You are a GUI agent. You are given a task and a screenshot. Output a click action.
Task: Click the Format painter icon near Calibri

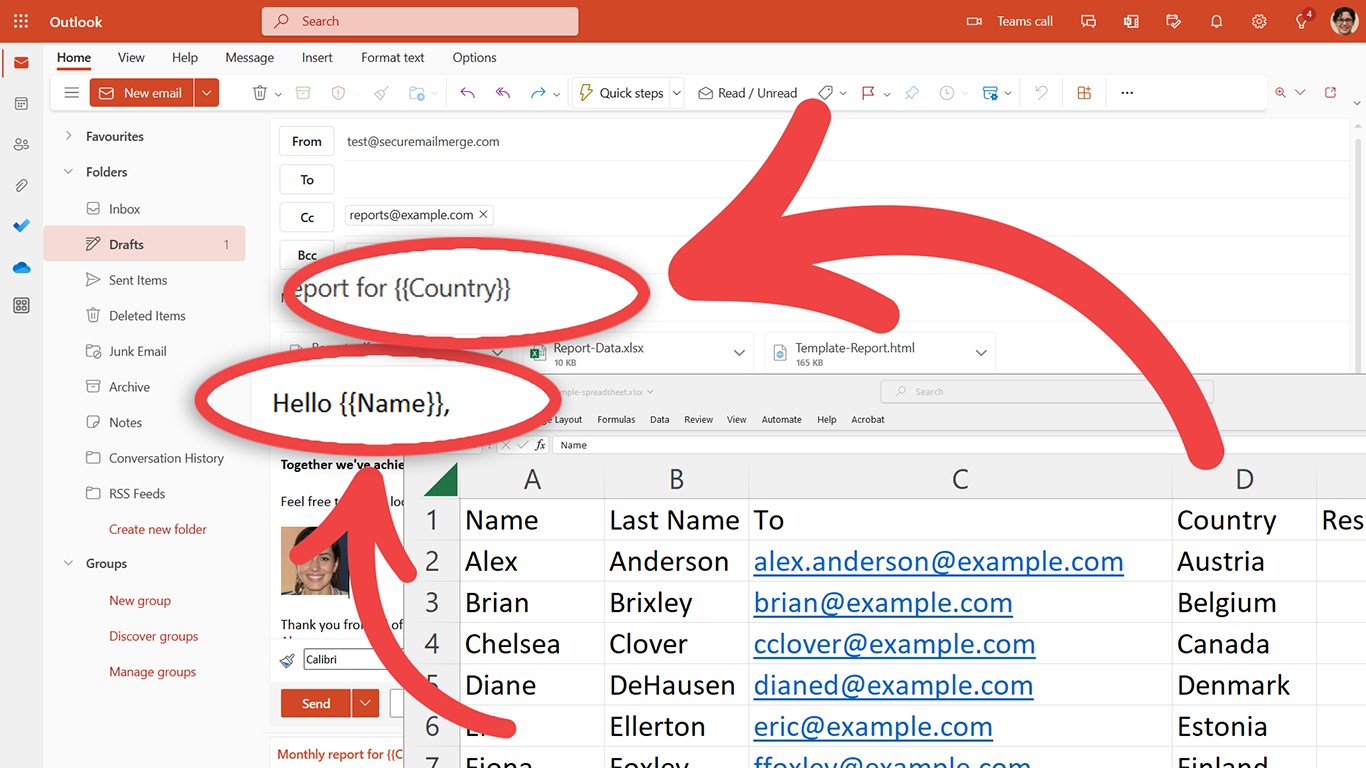click(288, 660)
